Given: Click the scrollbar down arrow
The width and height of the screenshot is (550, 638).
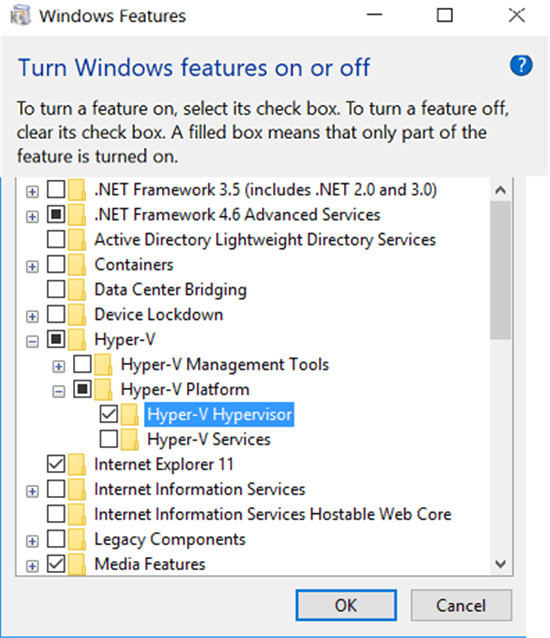Looking at the screenshot, I should 500,564.
